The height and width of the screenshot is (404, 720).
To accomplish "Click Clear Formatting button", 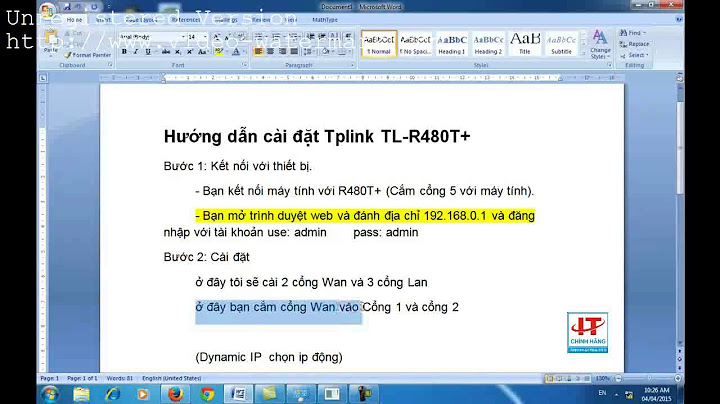I will (240, 37).
